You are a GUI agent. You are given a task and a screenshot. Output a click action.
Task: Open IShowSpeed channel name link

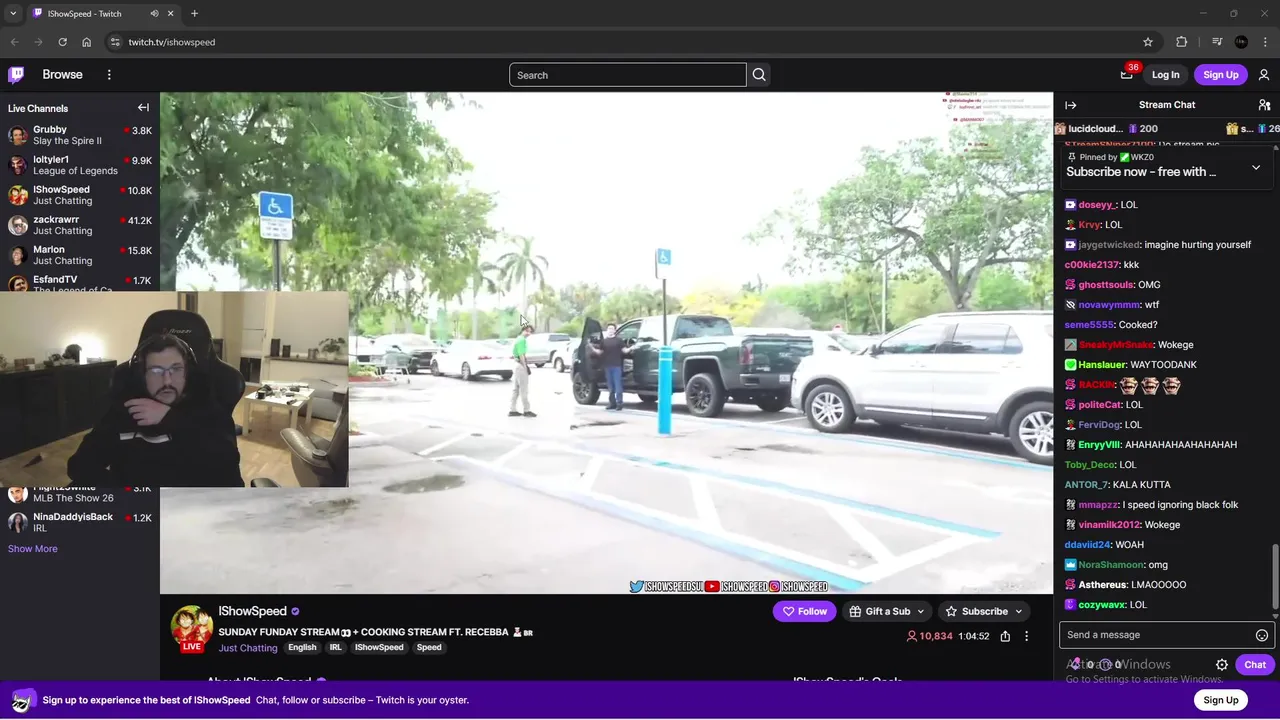[252, 611]
